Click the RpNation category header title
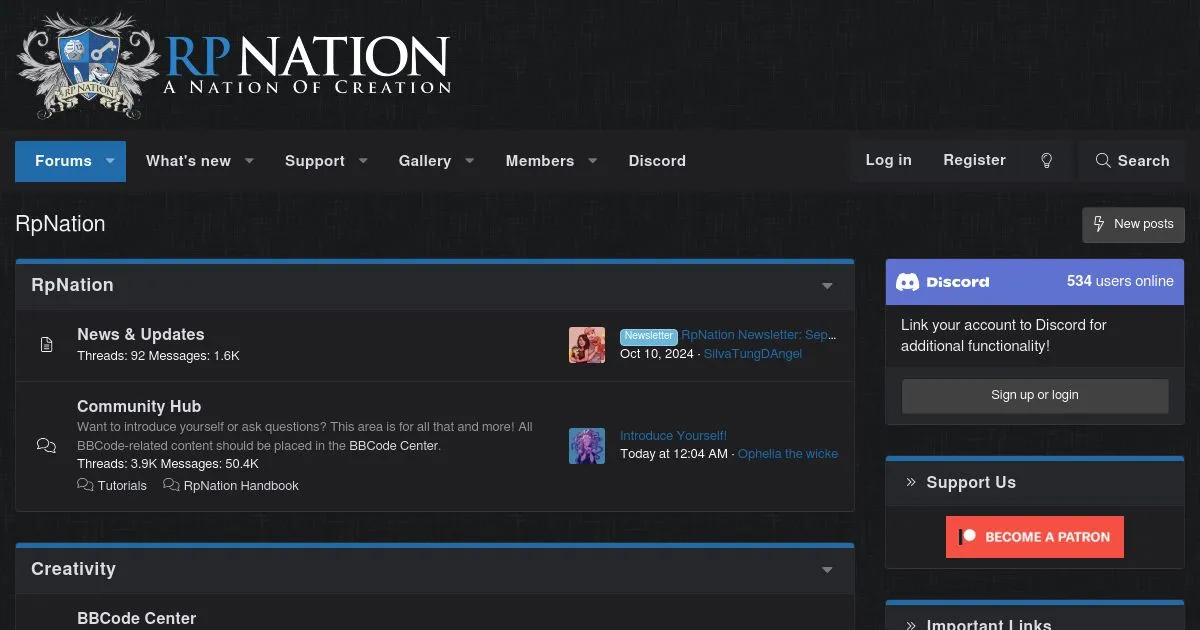The height and width of the screenshot is (630, 1200). pyautogui.click(x=72, y=285)
